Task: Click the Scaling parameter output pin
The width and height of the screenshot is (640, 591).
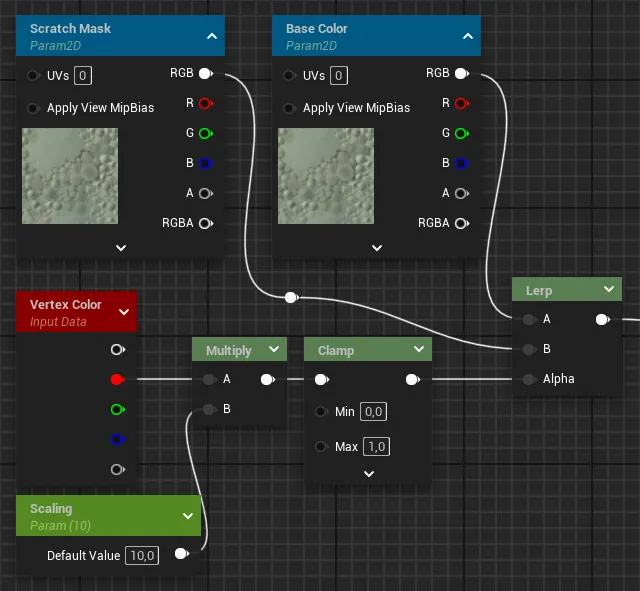Action: pos(182,554)
